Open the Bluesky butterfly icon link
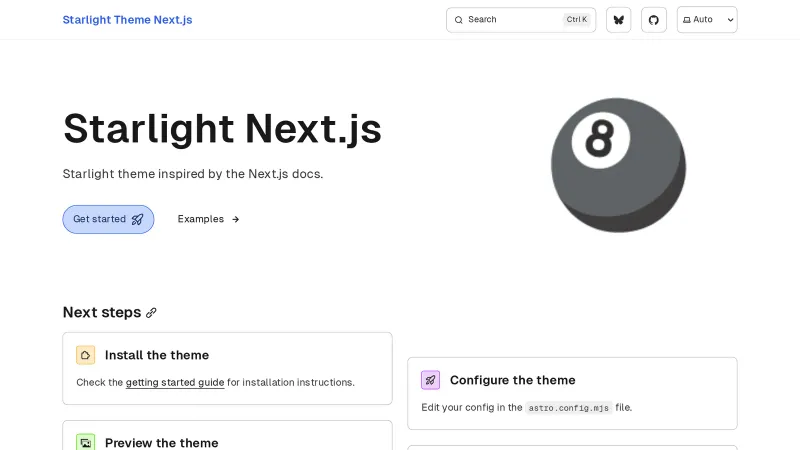The width and height of the screenshot is (800, 450). point(618,20)
